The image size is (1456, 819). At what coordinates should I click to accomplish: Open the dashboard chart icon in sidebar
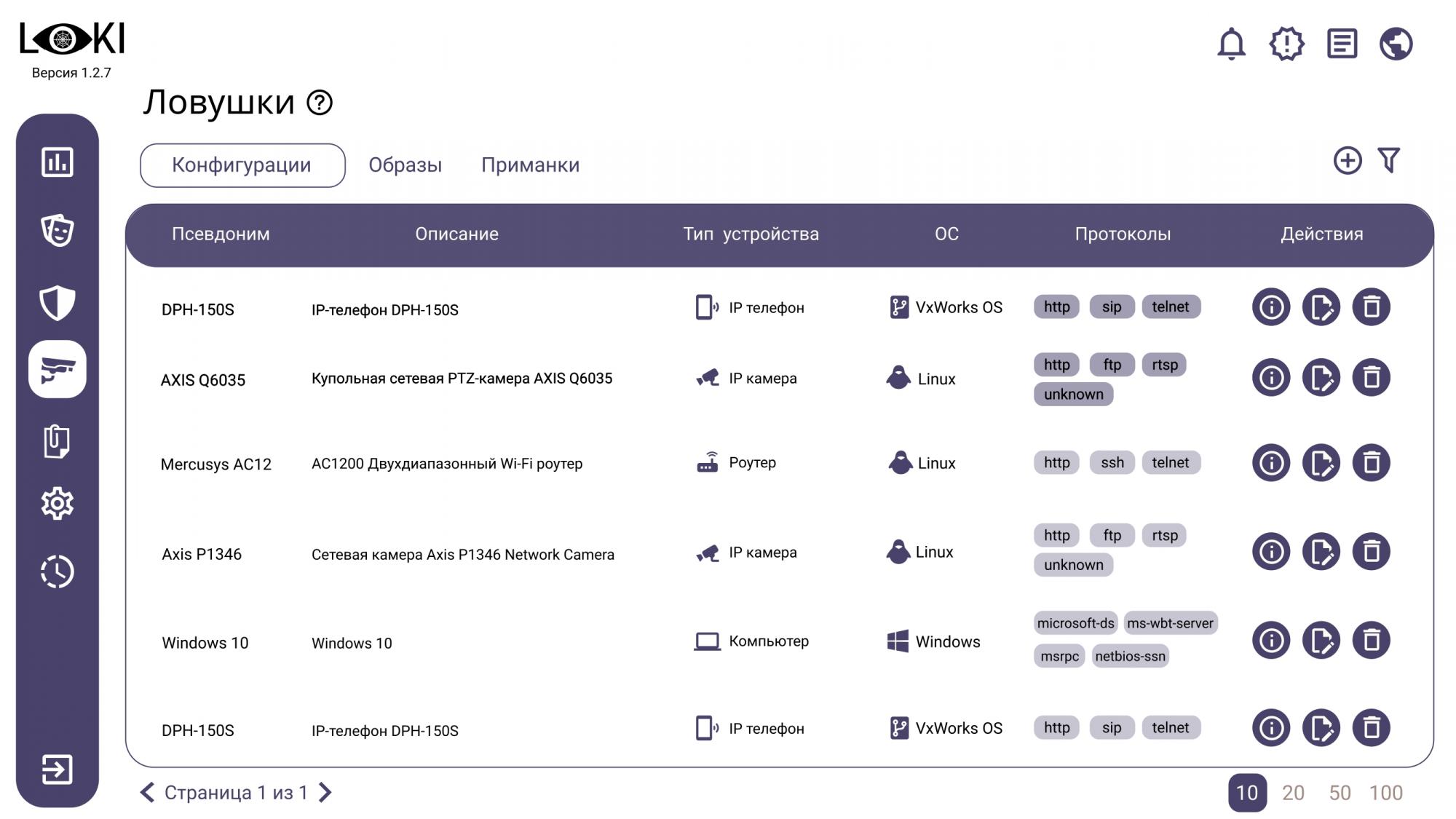click(57, 162)
